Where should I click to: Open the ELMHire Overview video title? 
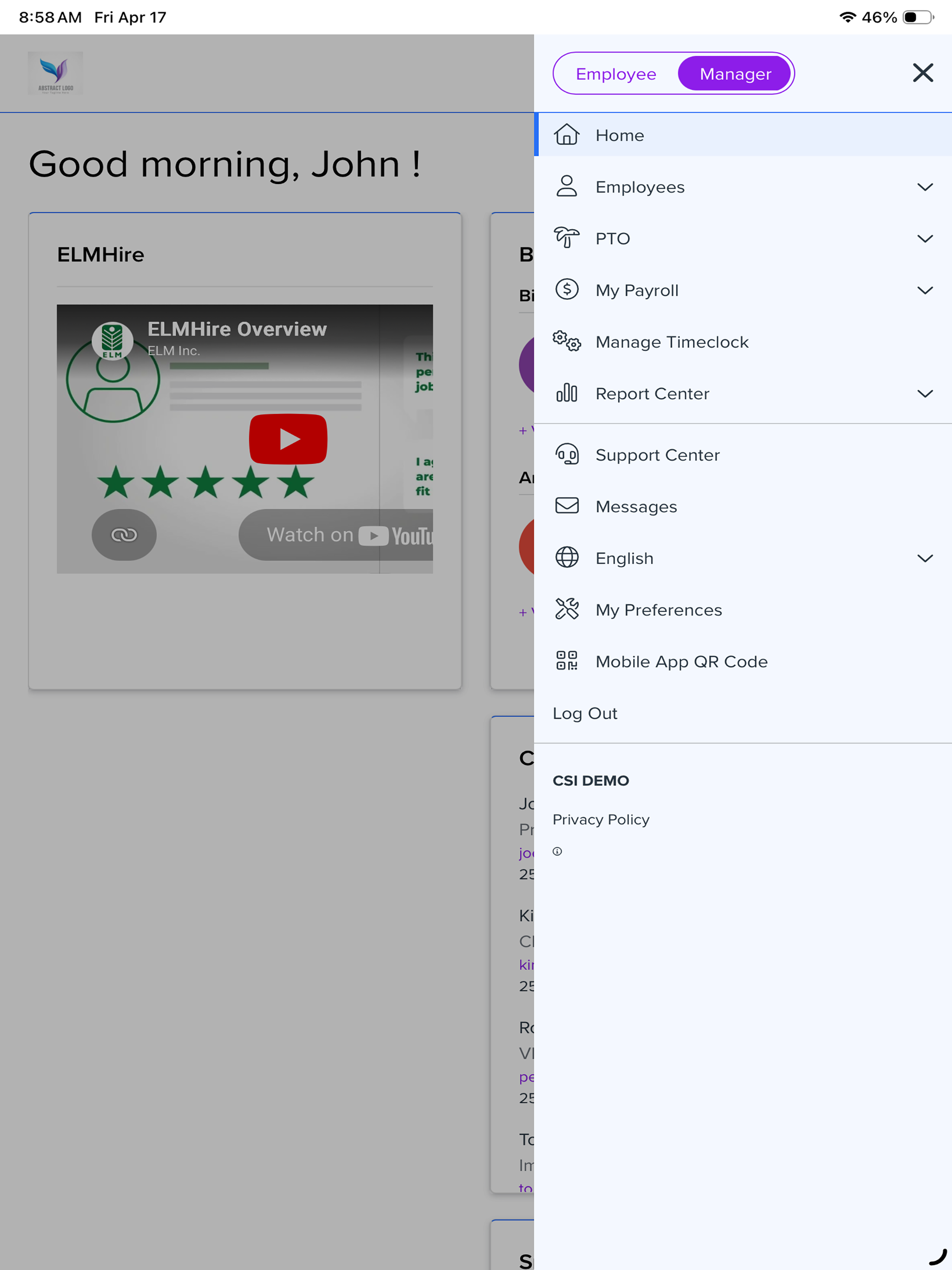(x=237, y=329)
